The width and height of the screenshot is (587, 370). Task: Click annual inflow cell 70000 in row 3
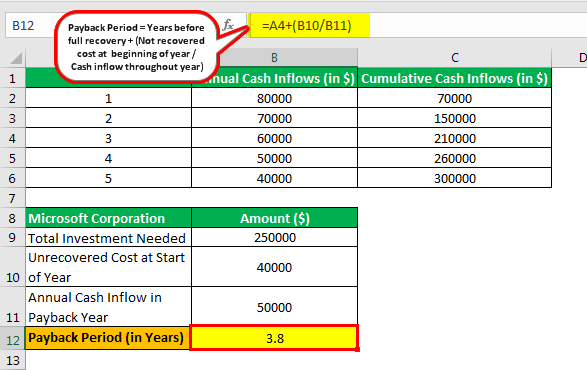pyautogui.click(x=274, y=118)
